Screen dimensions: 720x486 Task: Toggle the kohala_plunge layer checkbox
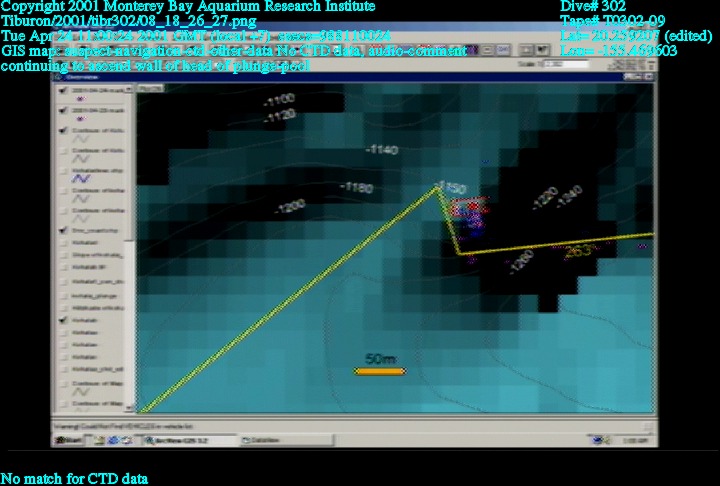(x=63, y=296)
